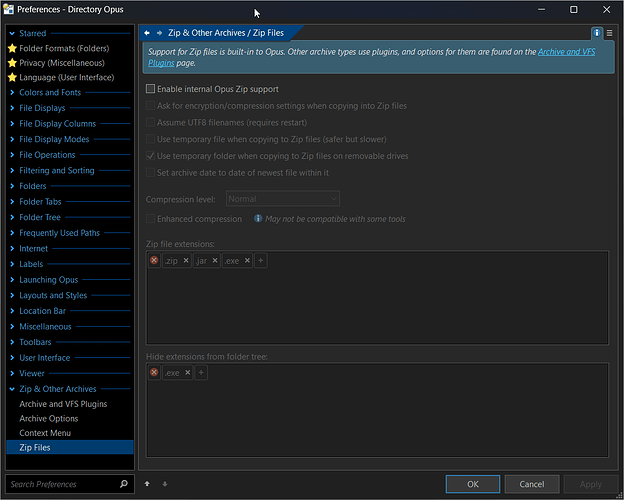
Task: Collapse the Starred section
Action: [12, 33]
